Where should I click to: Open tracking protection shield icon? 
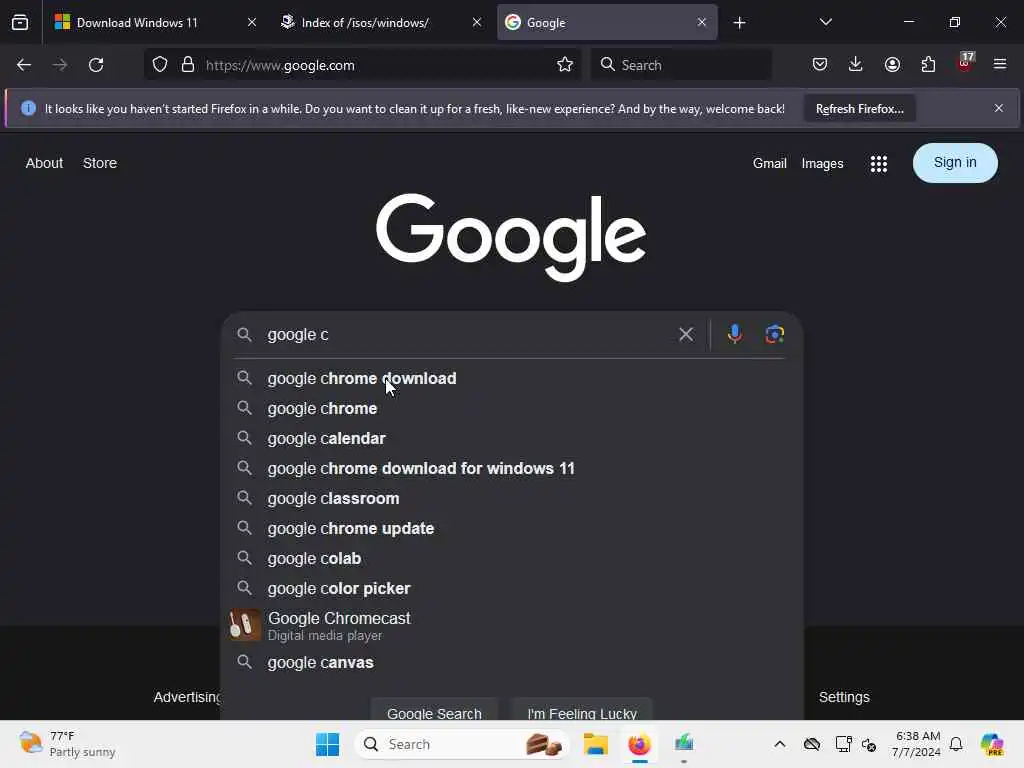(x=160, y=65)
